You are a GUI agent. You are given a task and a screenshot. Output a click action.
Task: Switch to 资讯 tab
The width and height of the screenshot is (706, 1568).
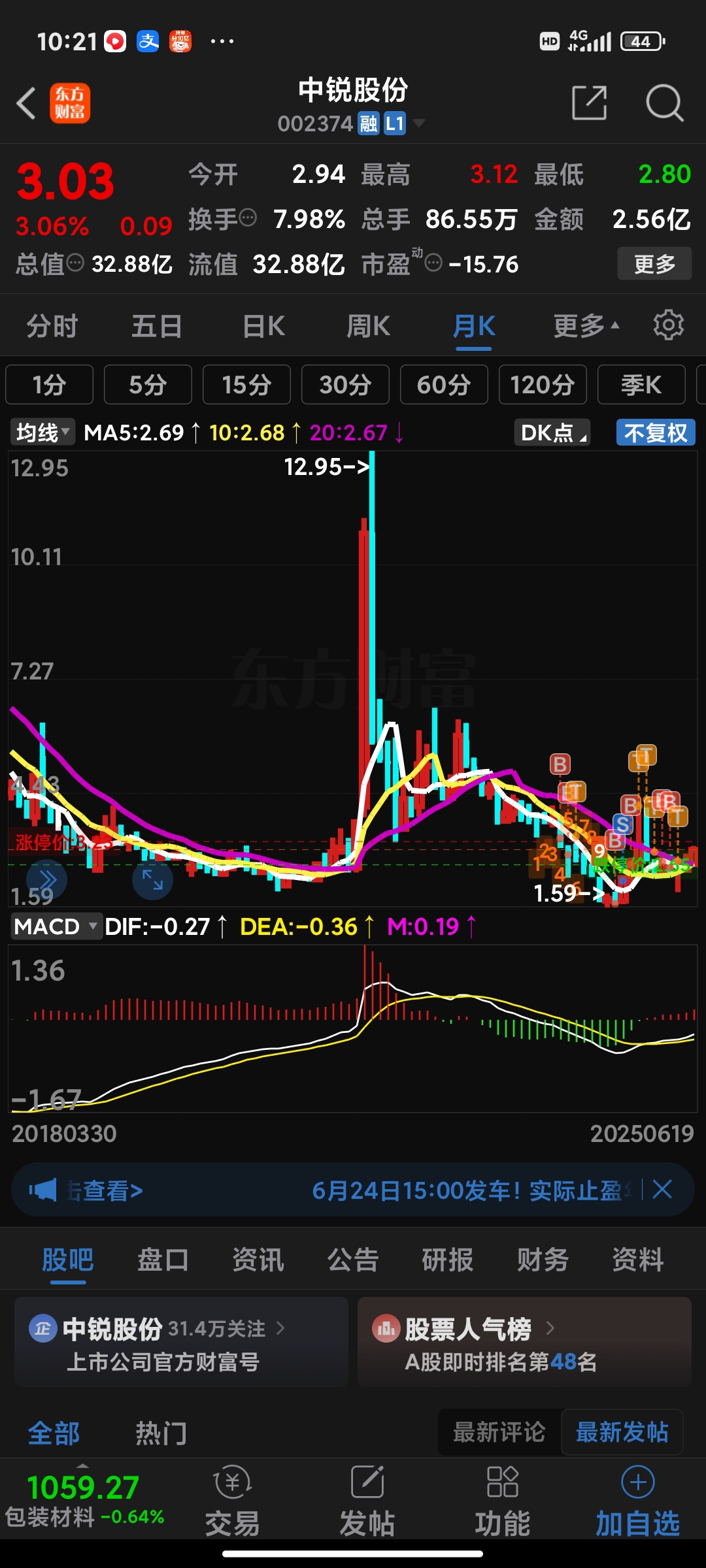pyautogui.click(x=258, y=1259)
